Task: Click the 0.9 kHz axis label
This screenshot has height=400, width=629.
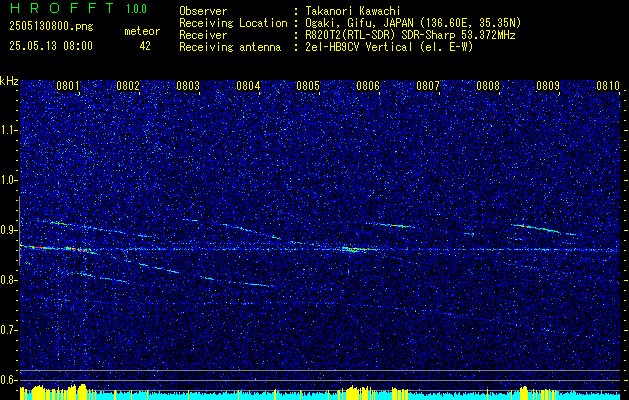Action: pyautogui.click(x=9, y=230)
